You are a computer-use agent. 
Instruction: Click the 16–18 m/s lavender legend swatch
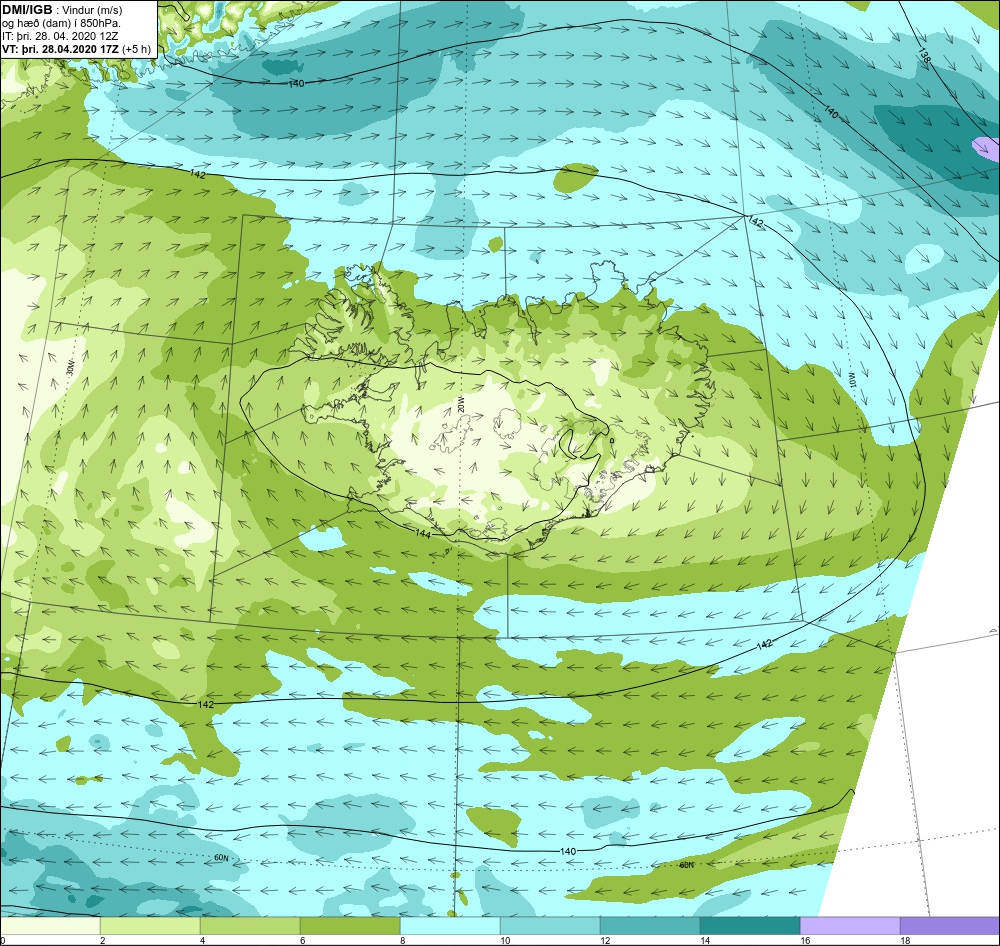pyautogui.click(x=850, y=926)
